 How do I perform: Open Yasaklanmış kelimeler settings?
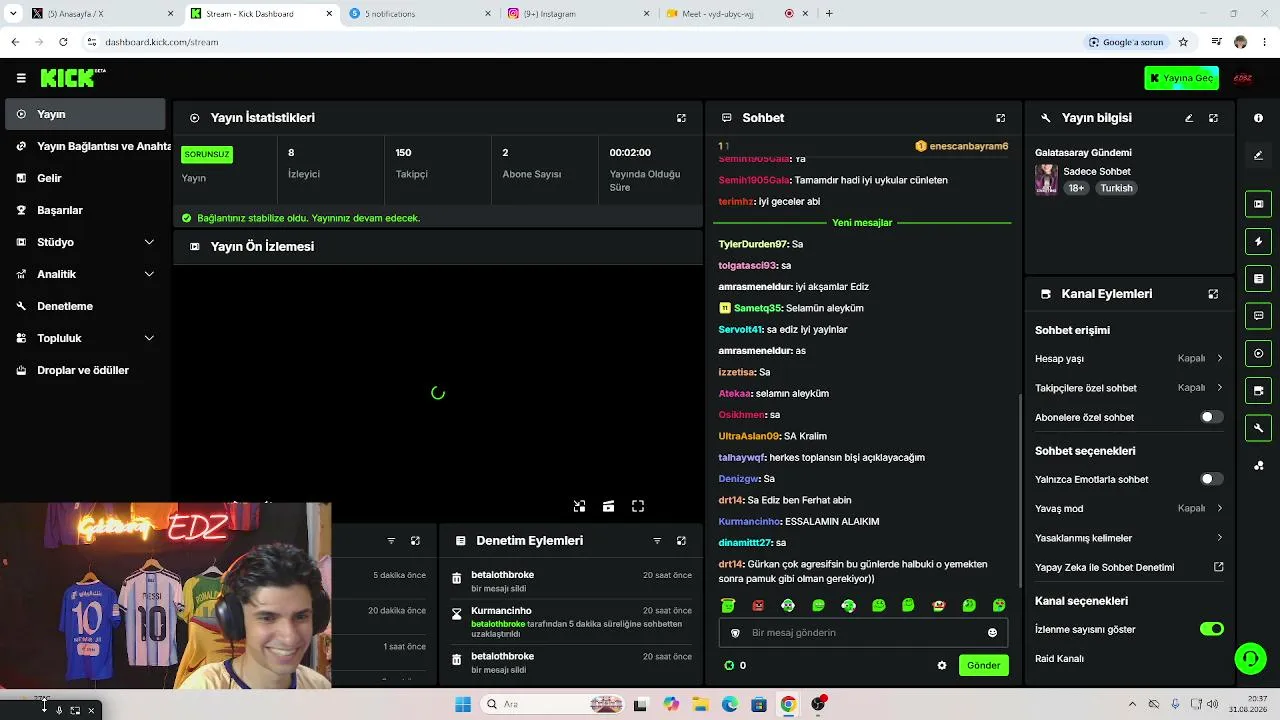coord(1129,538)
